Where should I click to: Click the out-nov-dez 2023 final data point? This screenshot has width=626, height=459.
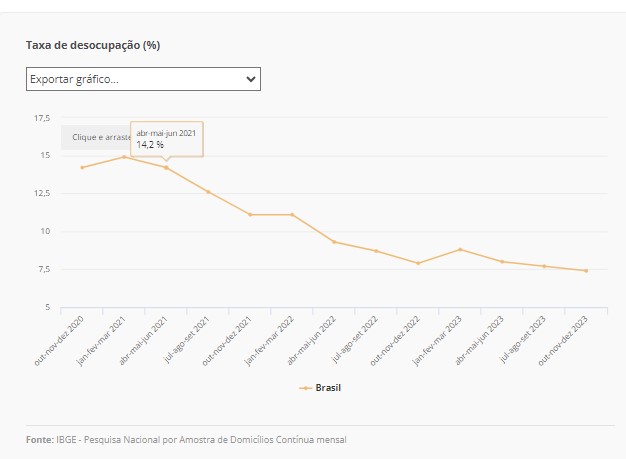586,270
